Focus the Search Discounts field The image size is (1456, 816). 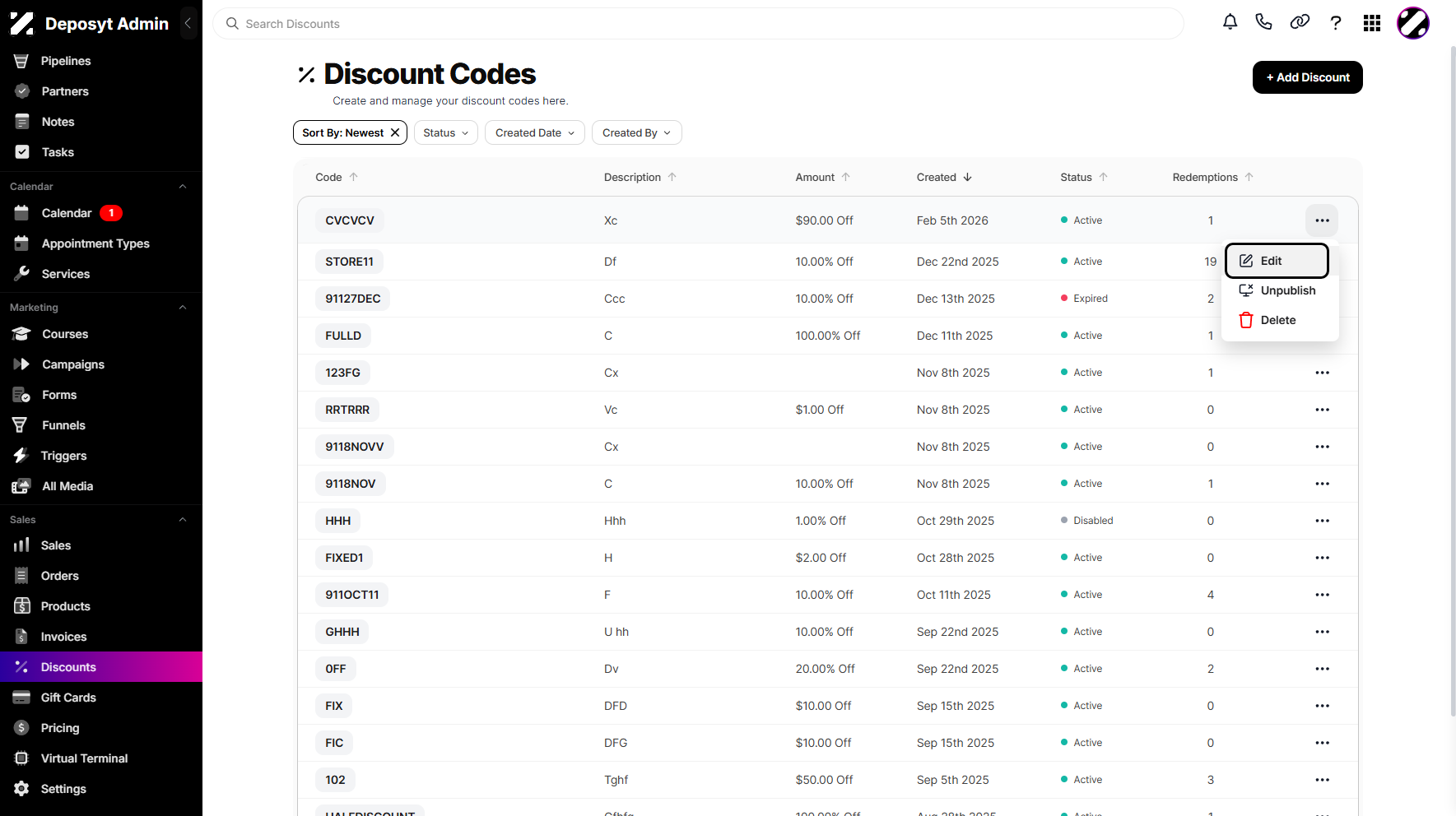point(698,24)
